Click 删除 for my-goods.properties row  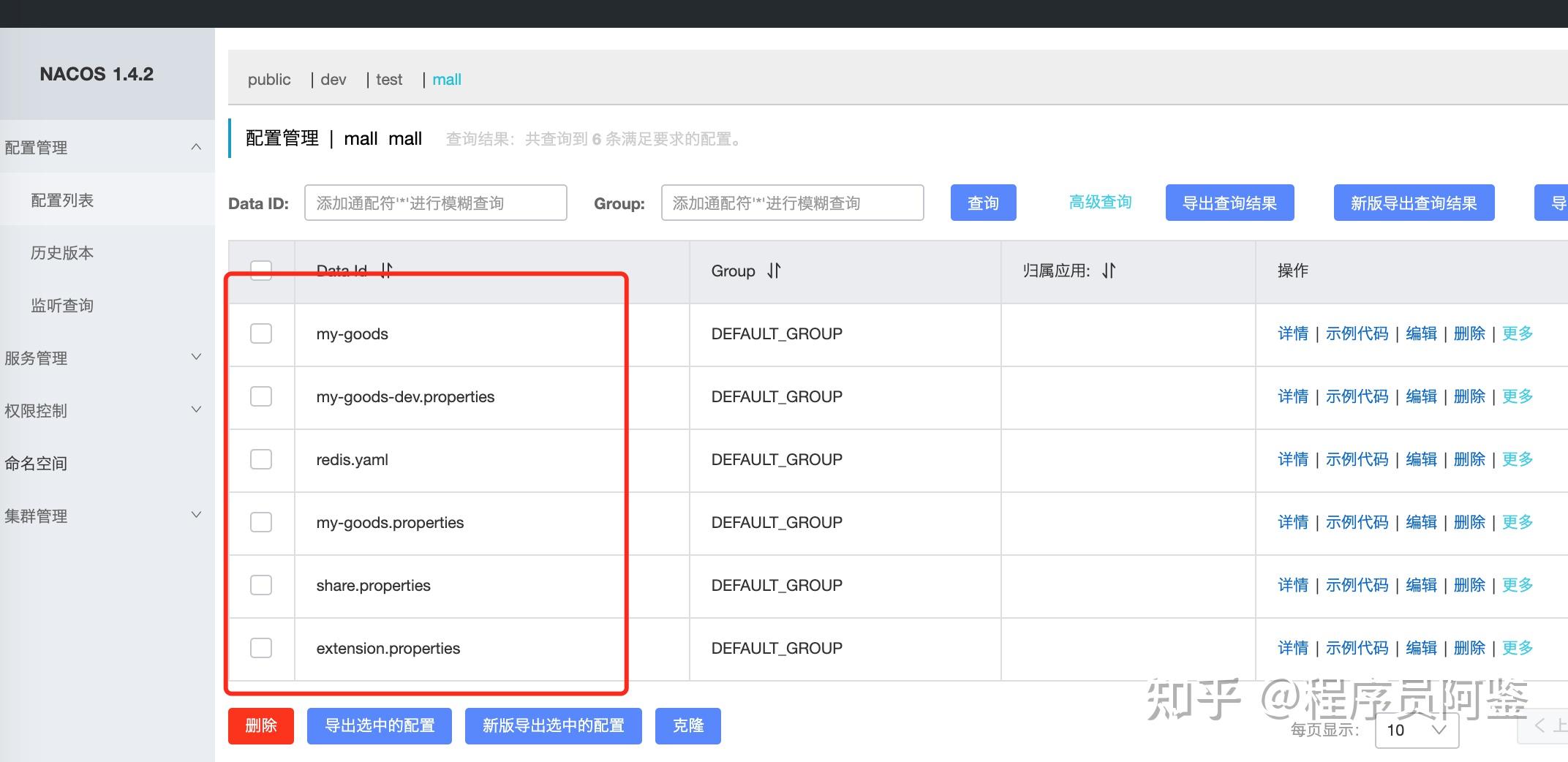click(x=1470, y=522)
